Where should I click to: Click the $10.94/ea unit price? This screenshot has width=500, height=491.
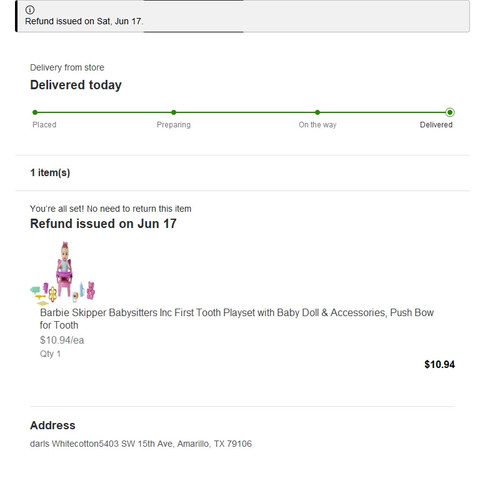point(62,340)
